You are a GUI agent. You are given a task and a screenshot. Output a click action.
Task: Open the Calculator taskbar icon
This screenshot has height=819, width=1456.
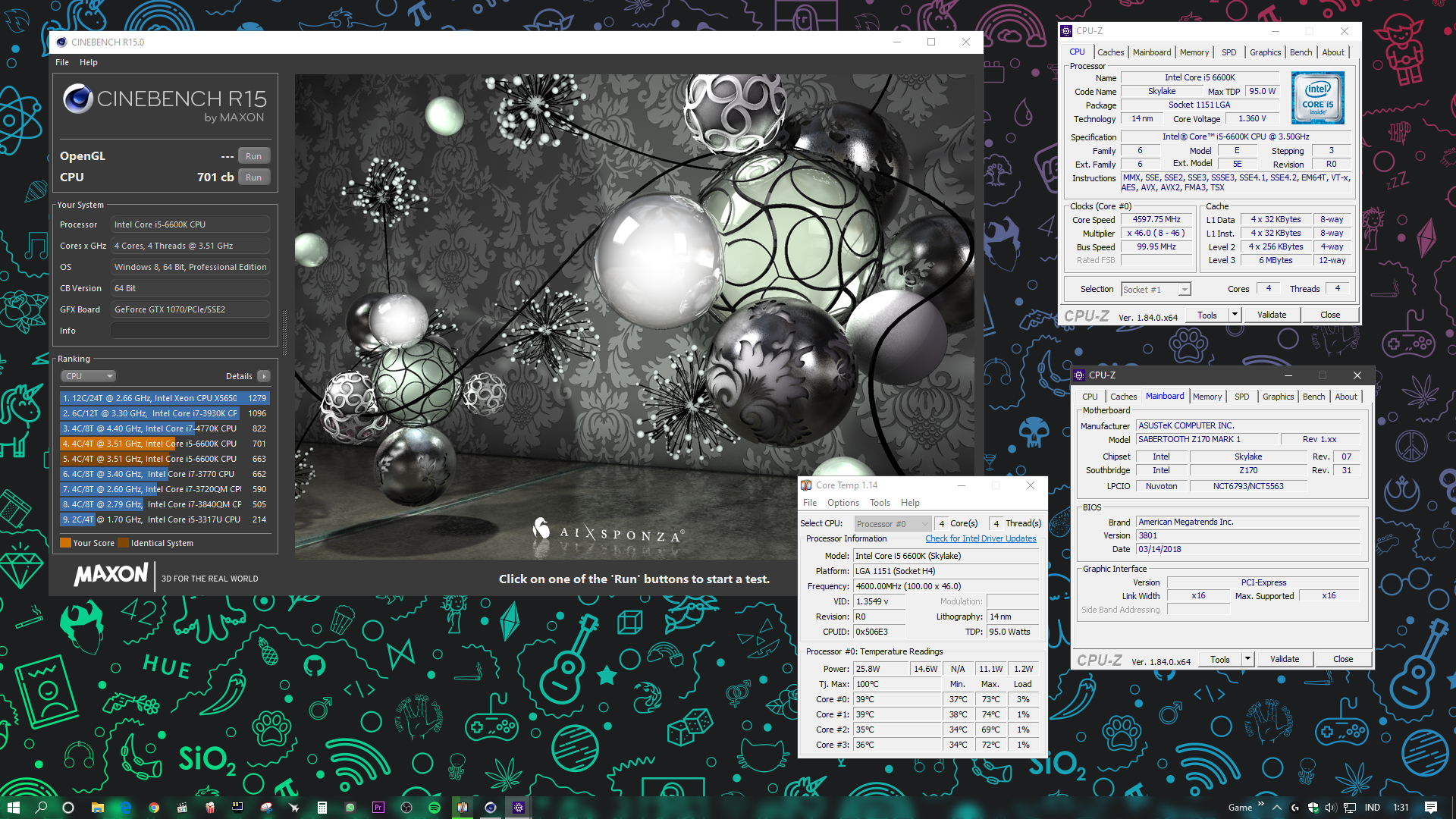pyautogui.click(x=322, y=808)
